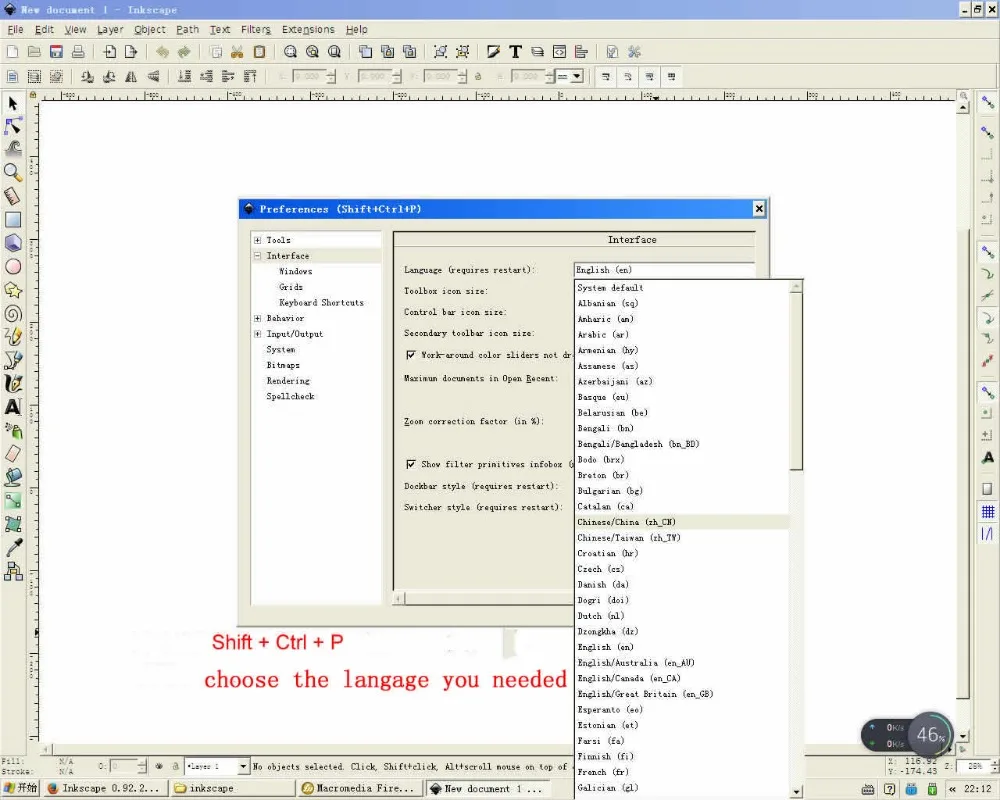The height and width of the screenshot is (800, 1000).
Task: Select Rendering in preferences tree
Action: pos(288,381)
